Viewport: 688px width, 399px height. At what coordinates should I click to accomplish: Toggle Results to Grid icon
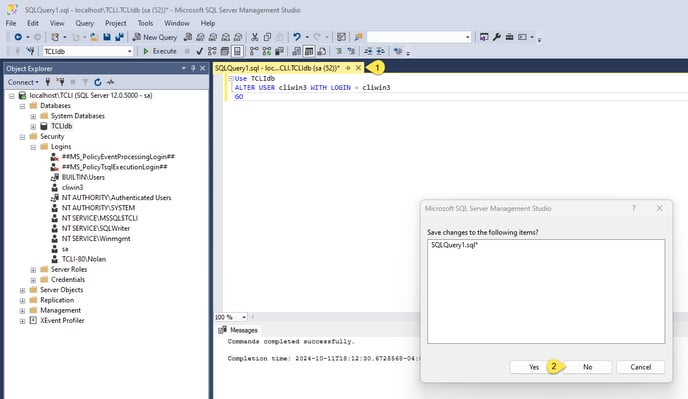(x=309, y=51)
